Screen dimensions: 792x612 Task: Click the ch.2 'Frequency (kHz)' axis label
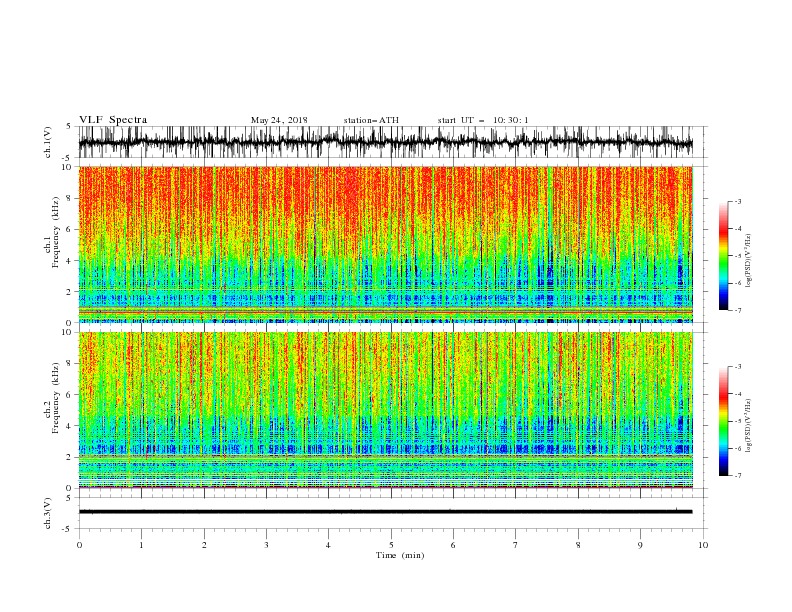click(56, 398)
